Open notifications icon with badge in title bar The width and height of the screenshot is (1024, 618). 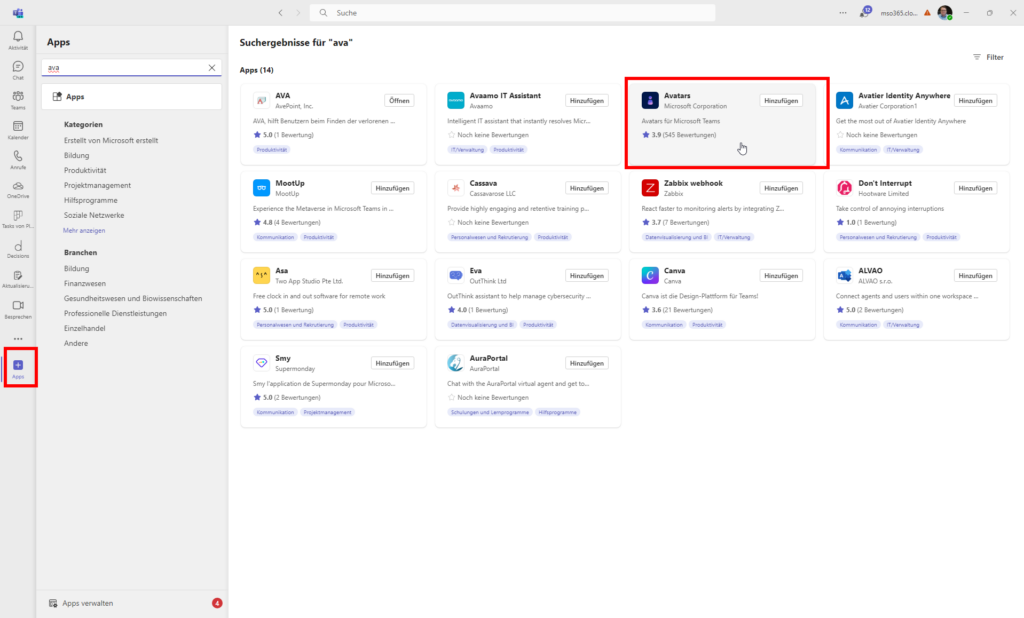865,12
